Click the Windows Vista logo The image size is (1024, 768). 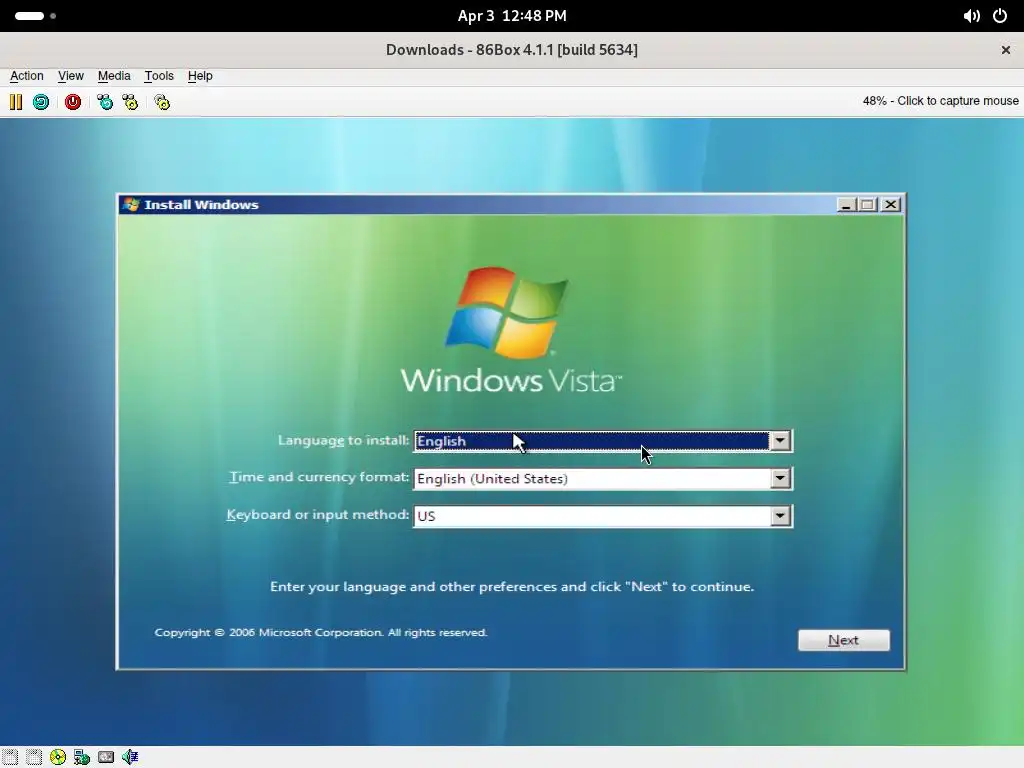click(511, 330)
